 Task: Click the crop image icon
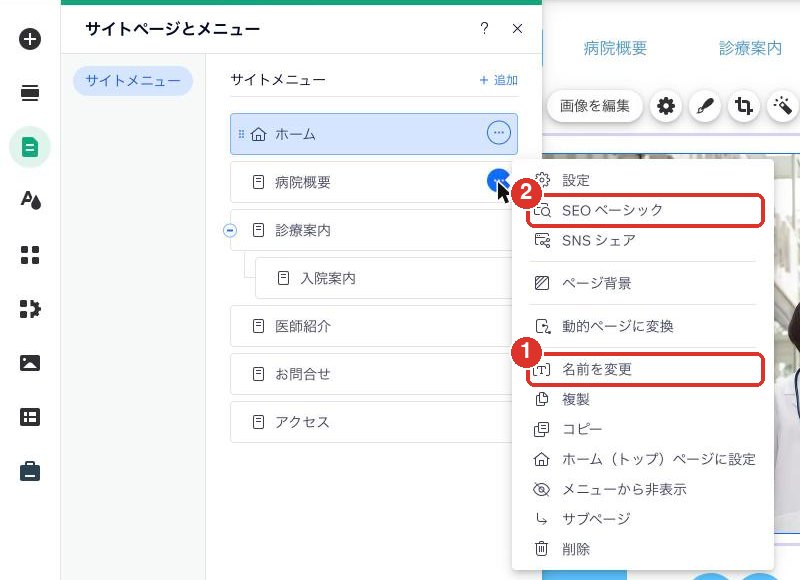(x=743, y=106)
